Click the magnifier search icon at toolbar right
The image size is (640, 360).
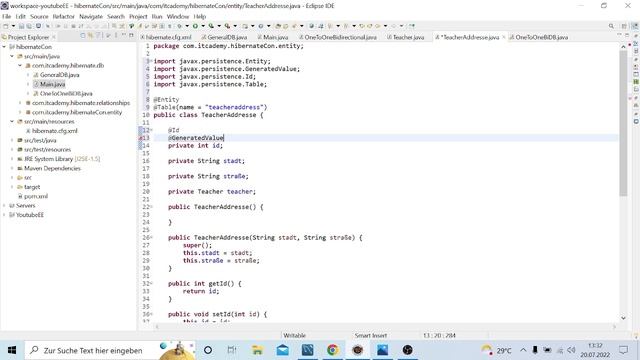point(611,26)
